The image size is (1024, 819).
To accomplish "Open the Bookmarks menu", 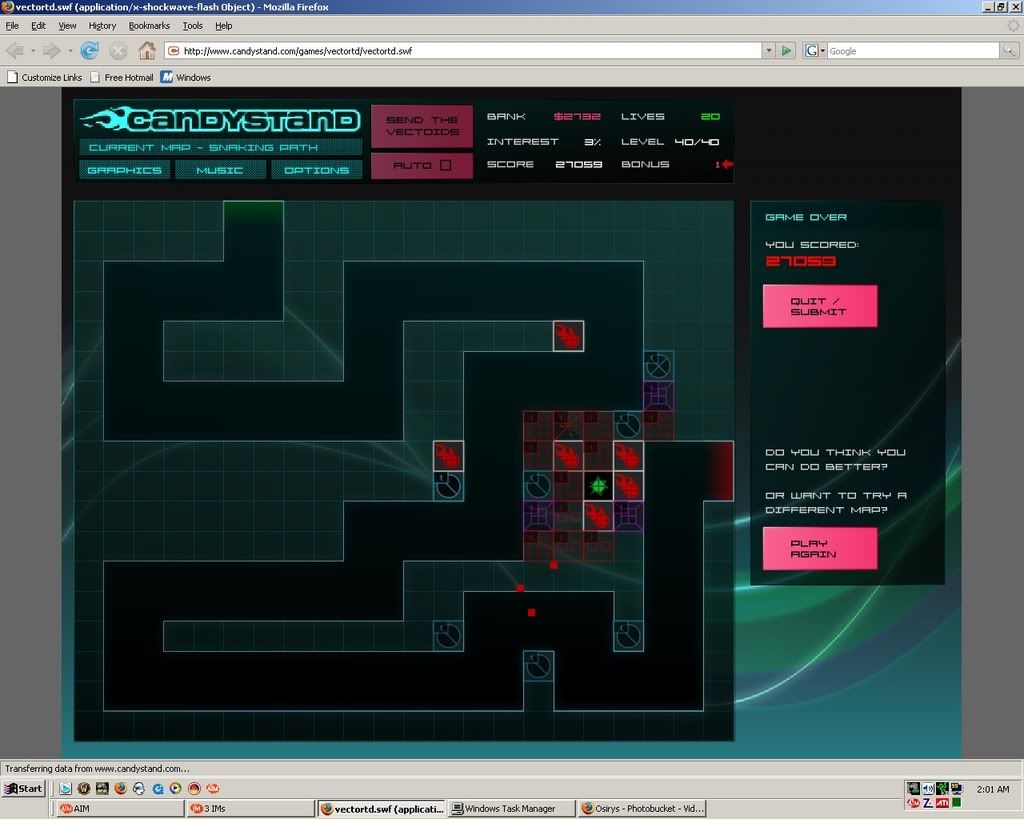I will 149,25.
